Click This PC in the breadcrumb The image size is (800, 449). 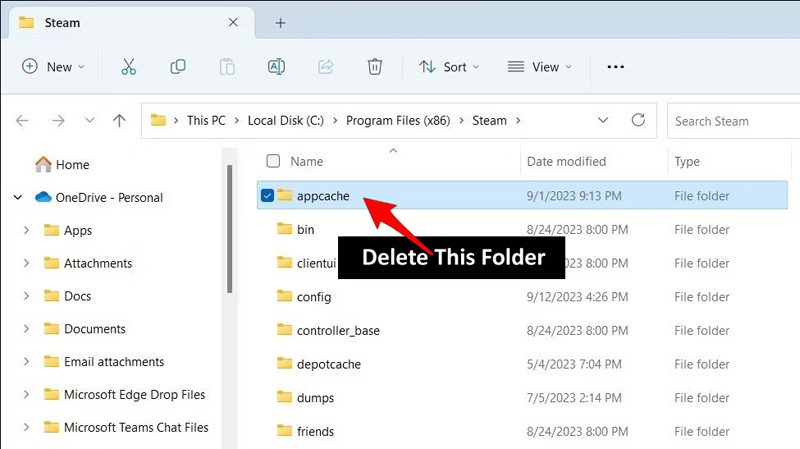click(x=206, y=120)
